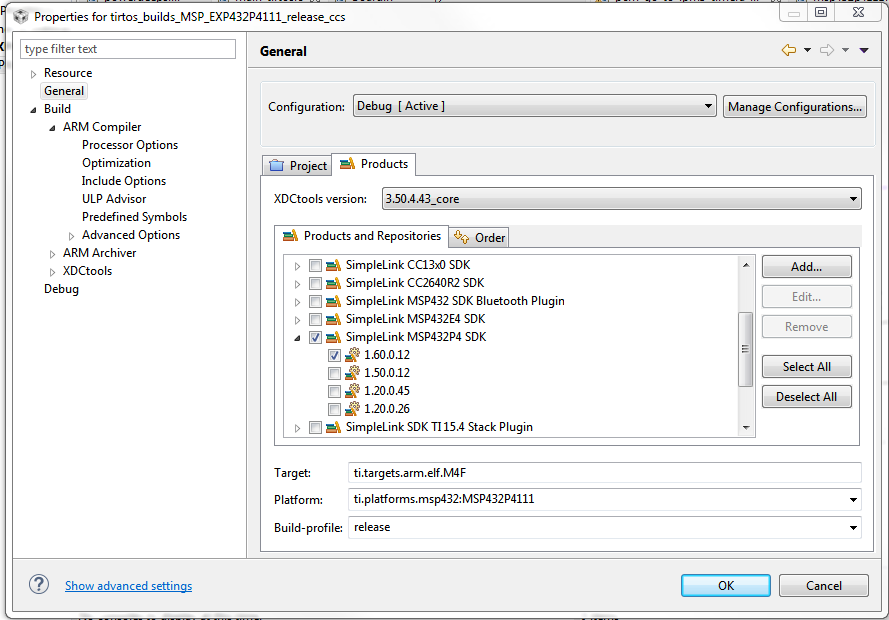Expand the XDCtools tree node
Screen dimensions: 889x620
[52, 272]
